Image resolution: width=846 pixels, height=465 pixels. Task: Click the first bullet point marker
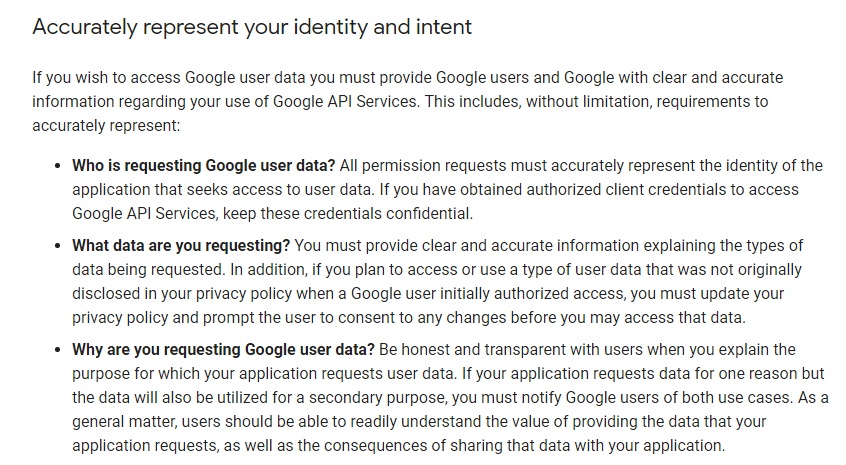tap(58, 166)
